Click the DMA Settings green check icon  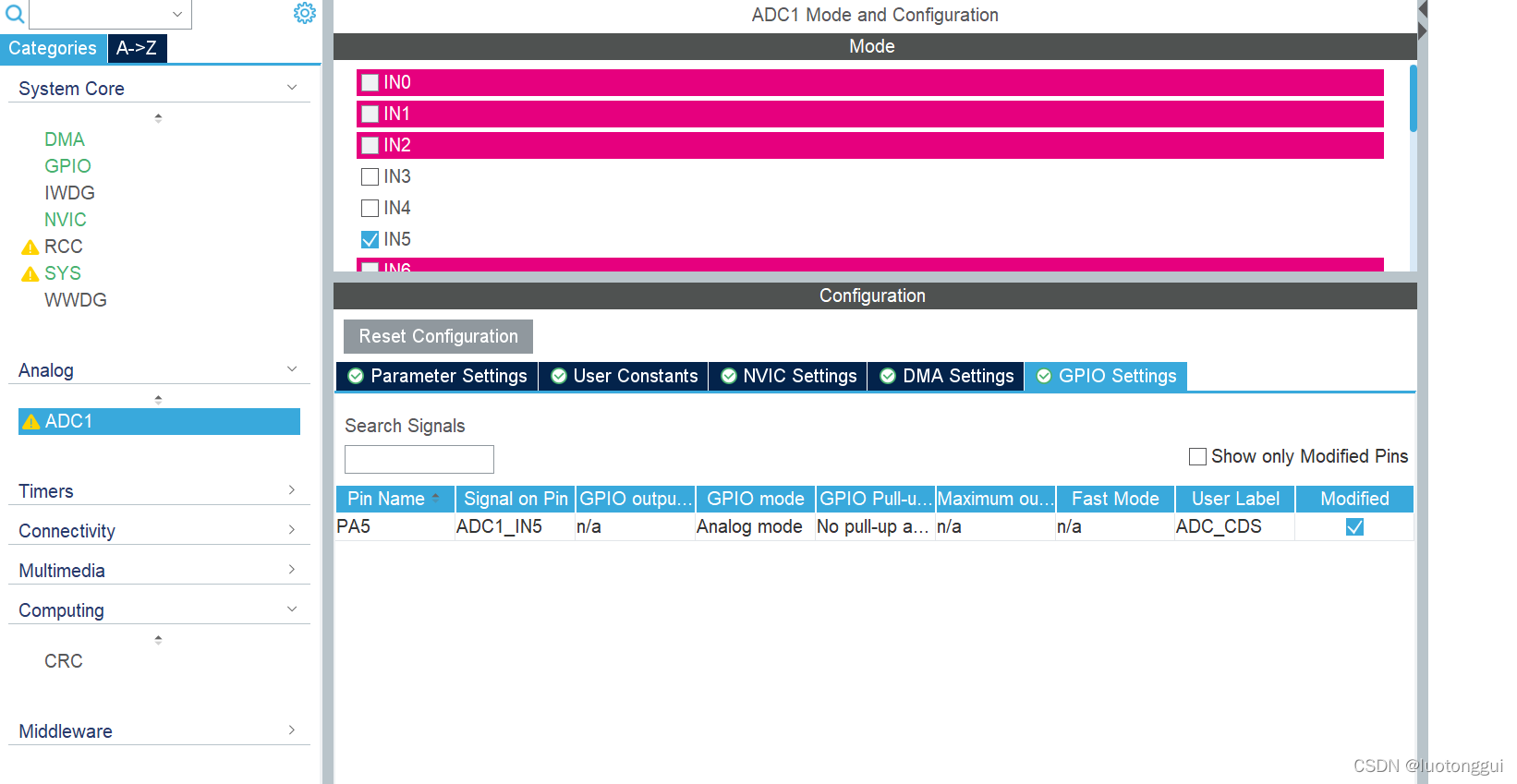pyautogui.click(x=888, y=376)
